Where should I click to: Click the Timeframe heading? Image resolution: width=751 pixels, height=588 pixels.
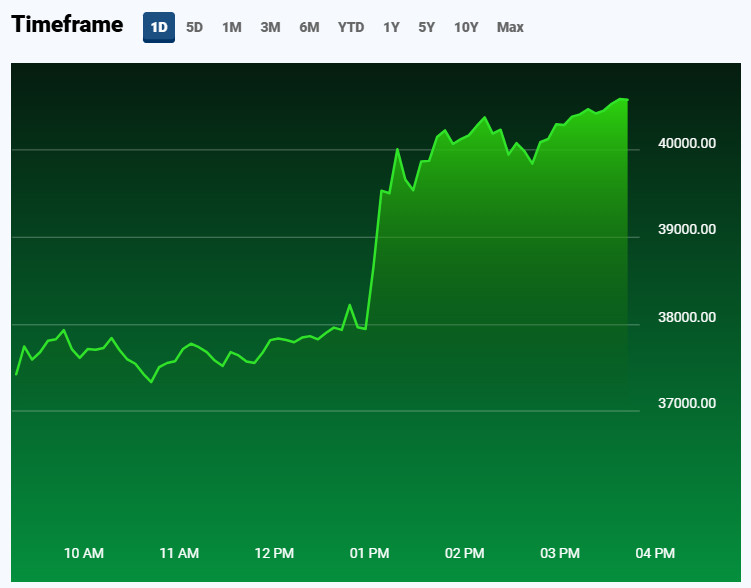[67, 24]
